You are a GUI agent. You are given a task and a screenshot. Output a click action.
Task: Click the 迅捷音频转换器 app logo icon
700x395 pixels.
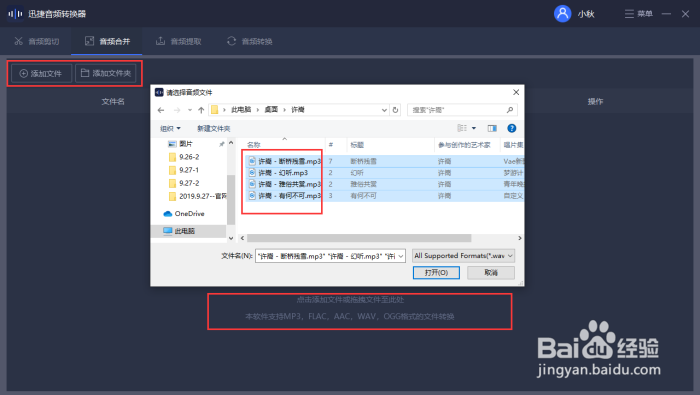15,14
